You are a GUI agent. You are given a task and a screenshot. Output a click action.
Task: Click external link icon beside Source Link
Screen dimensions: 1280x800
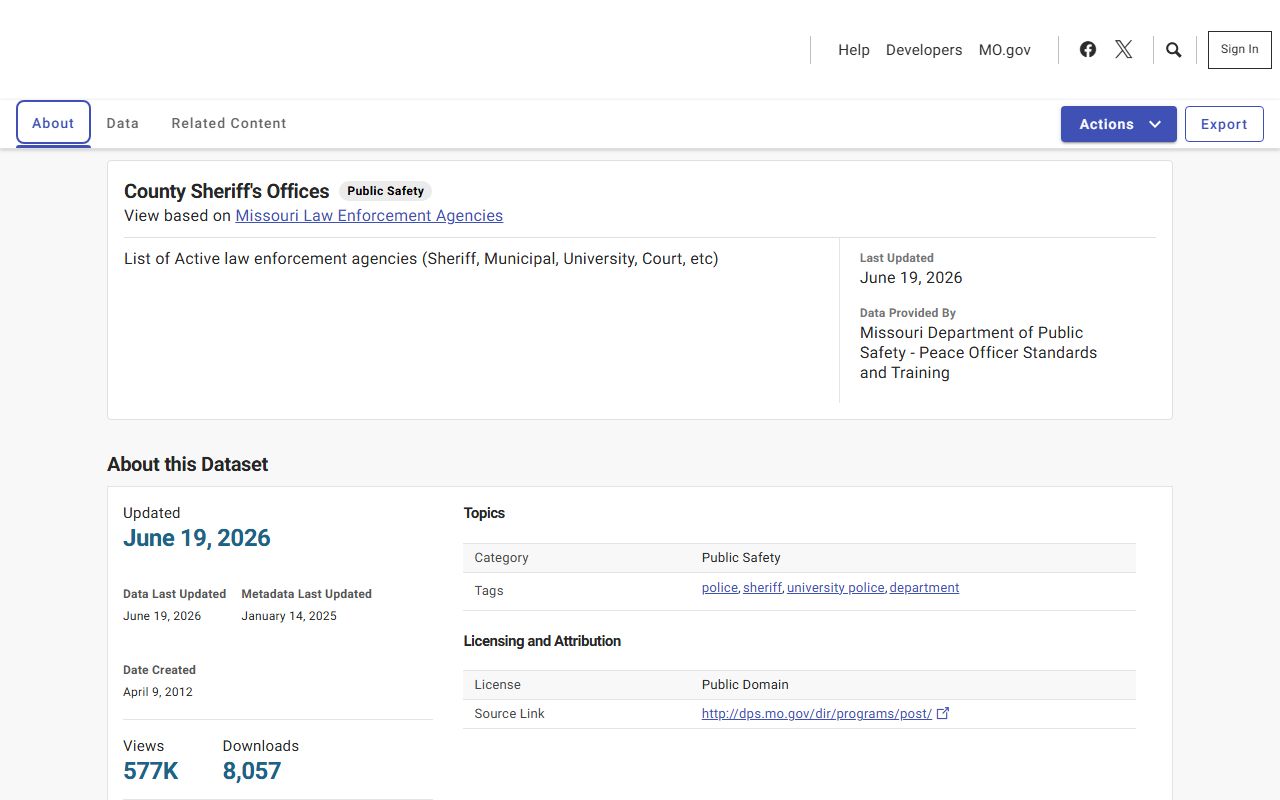(x=942, y=713)
